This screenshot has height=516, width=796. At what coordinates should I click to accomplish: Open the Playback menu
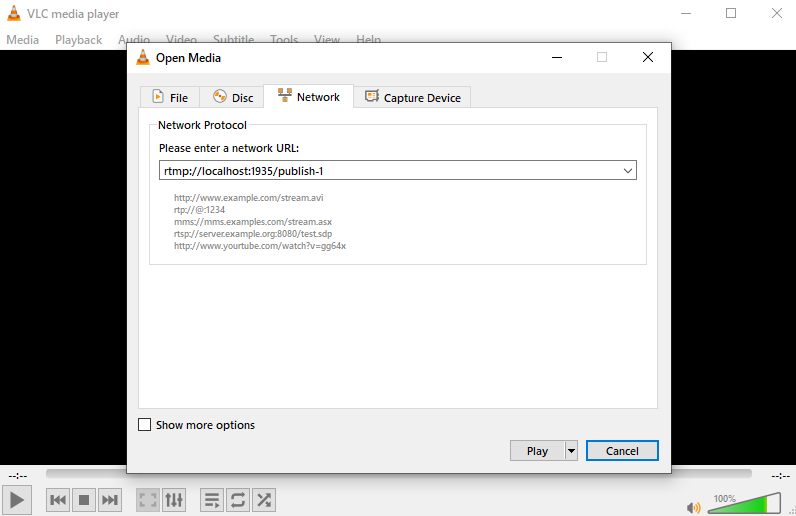click(x=78, y=40)
